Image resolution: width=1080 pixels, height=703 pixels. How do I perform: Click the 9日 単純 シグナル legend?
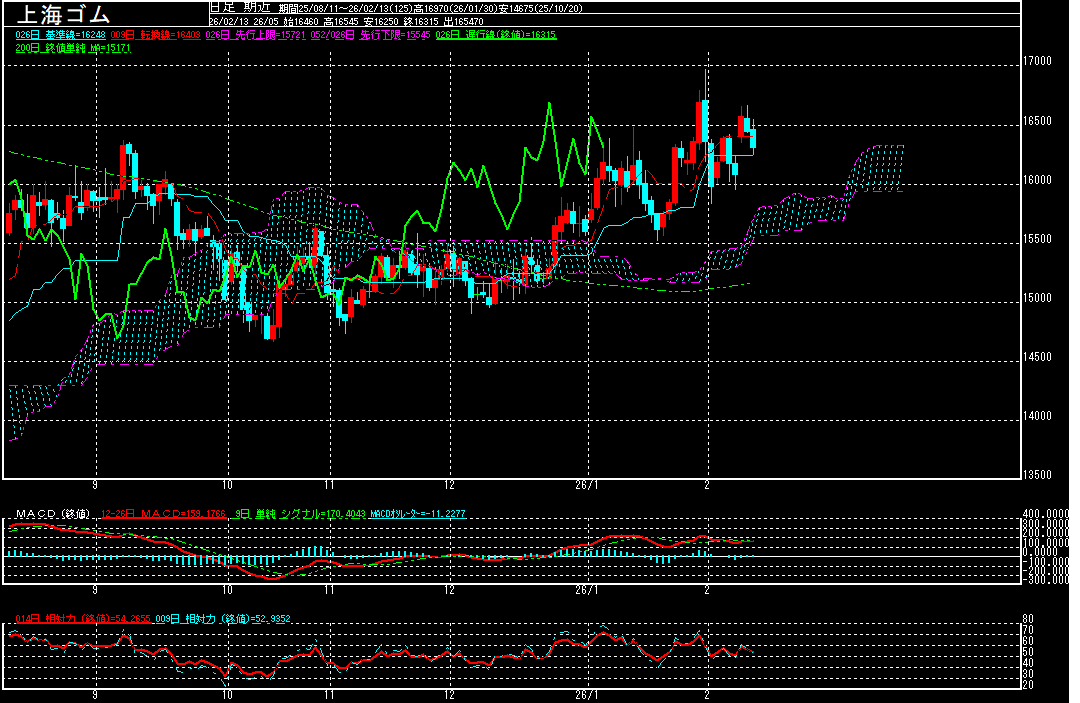299,514
